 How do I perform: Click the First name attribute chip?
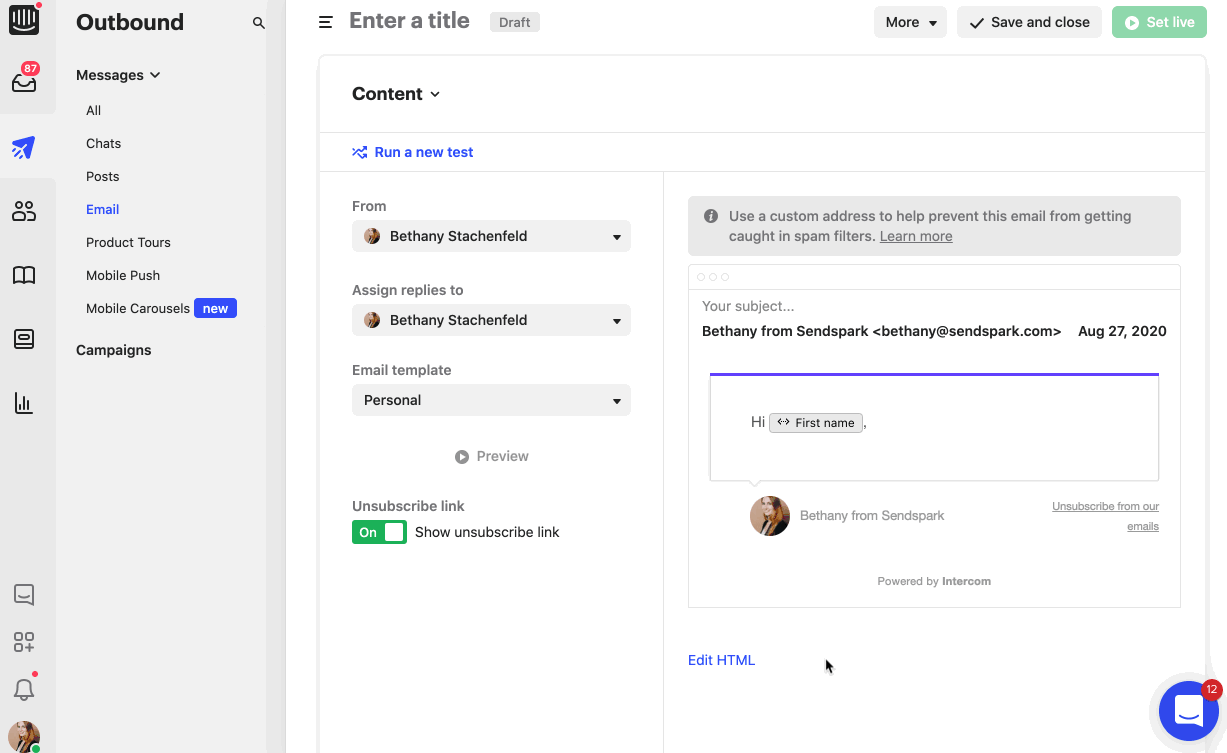816,422
